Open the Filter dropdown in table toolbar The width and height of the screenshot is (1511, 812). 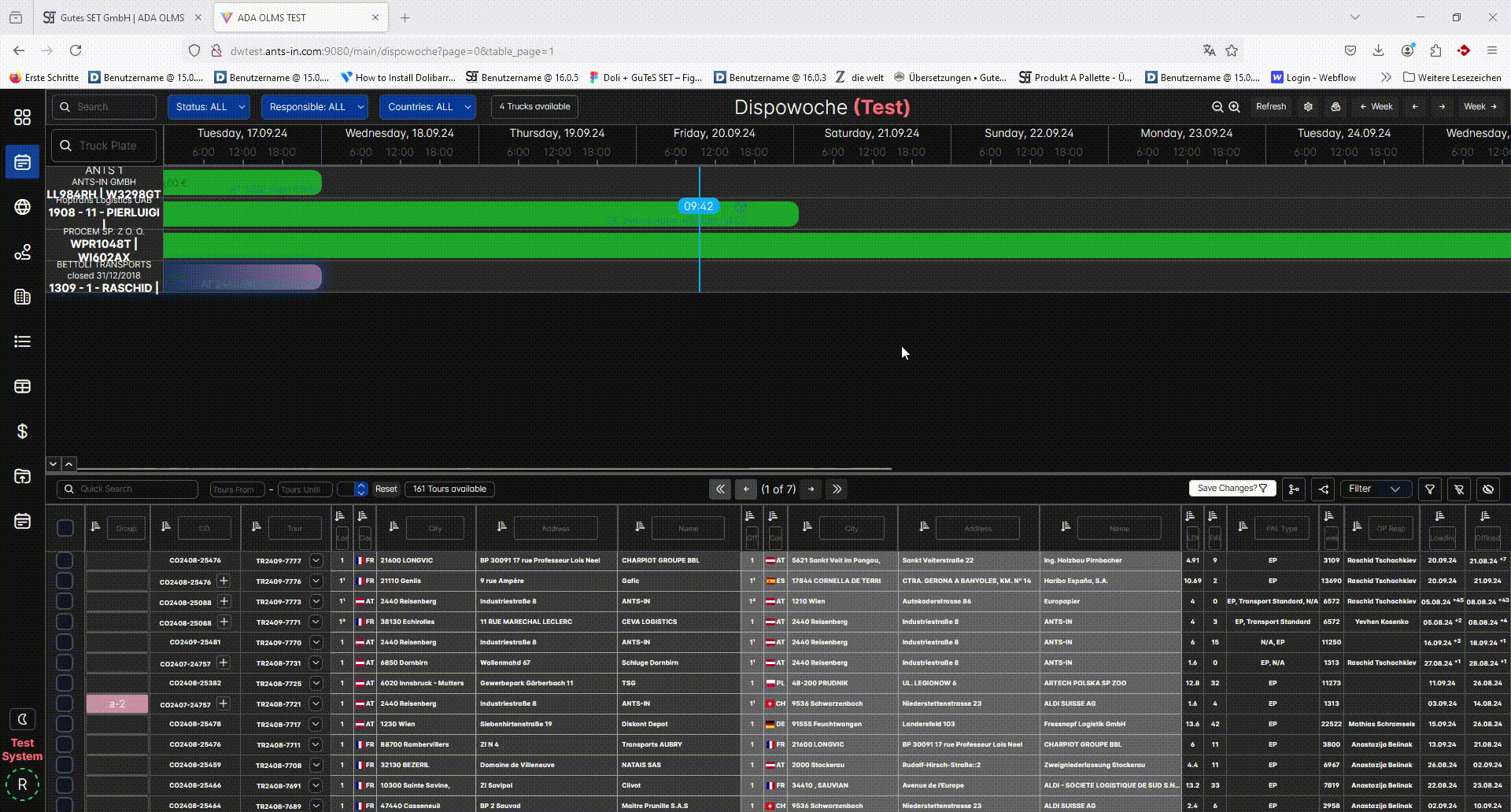pos(1375,489)
